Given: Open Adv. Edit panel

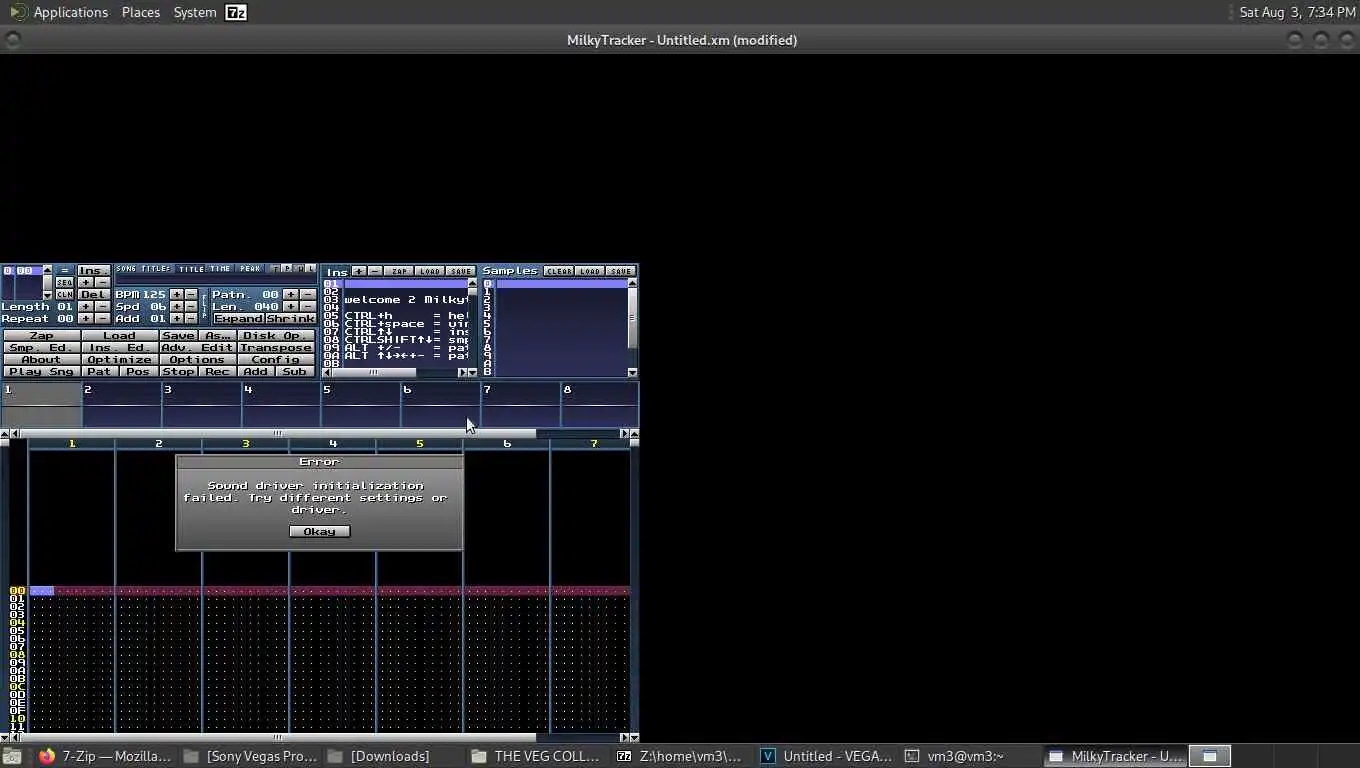Looking at the screenshot, I should tap(197, 348).
